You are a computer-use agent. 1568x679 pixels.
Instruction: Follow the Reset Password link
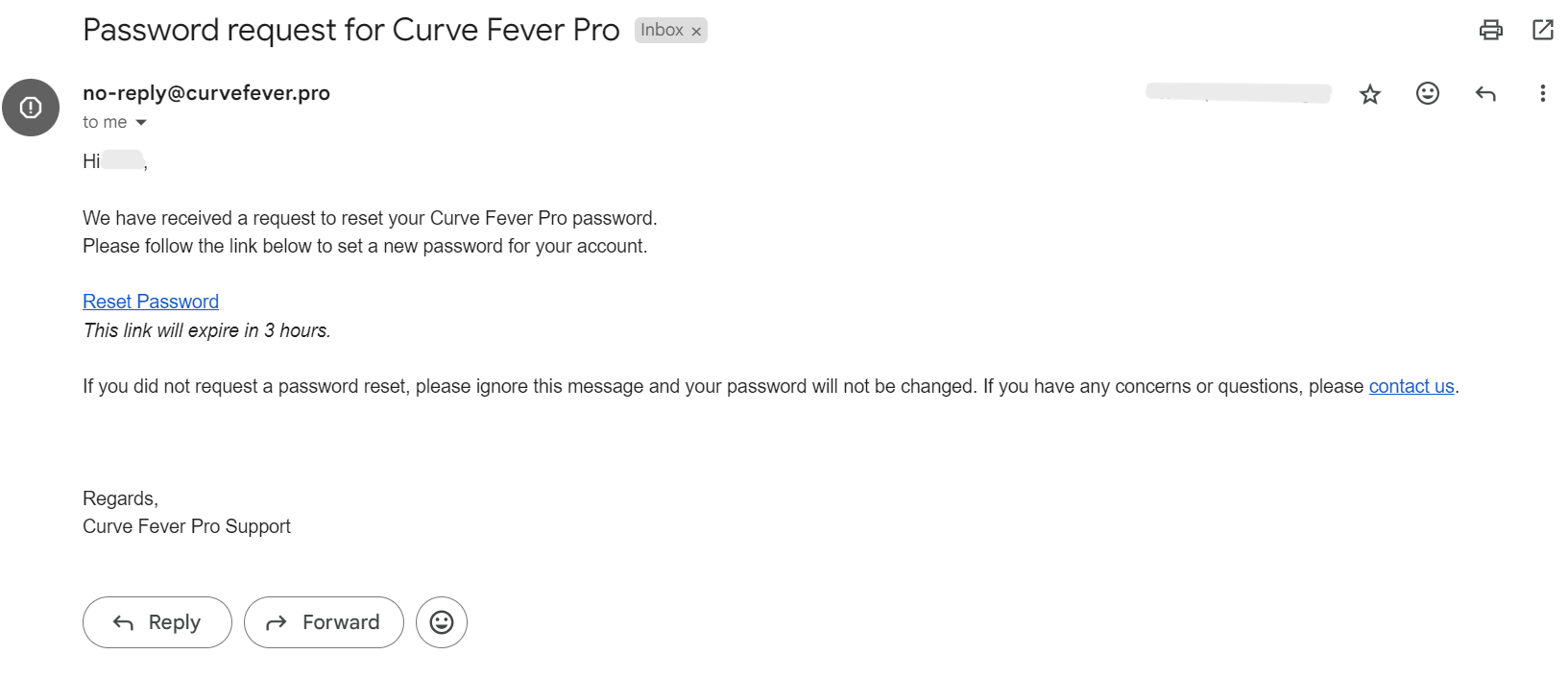pyautogui.click(x=151, y=302)
